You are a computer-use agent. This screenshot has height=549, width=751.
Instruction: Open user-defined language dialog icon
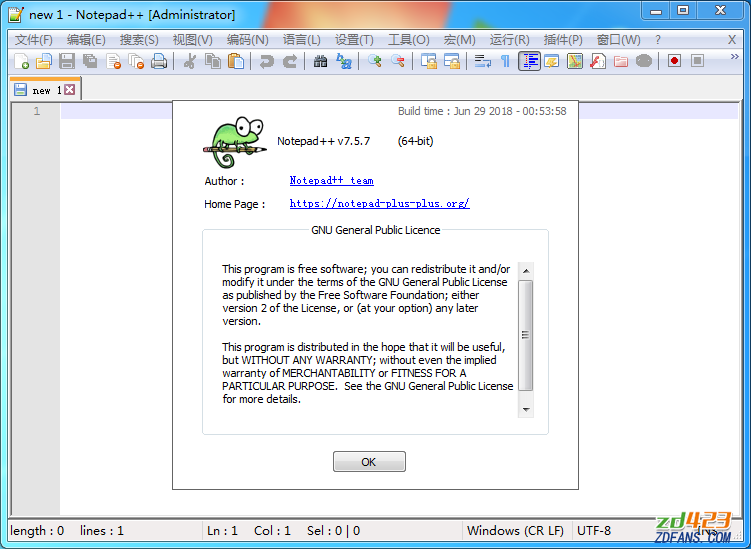552,61
